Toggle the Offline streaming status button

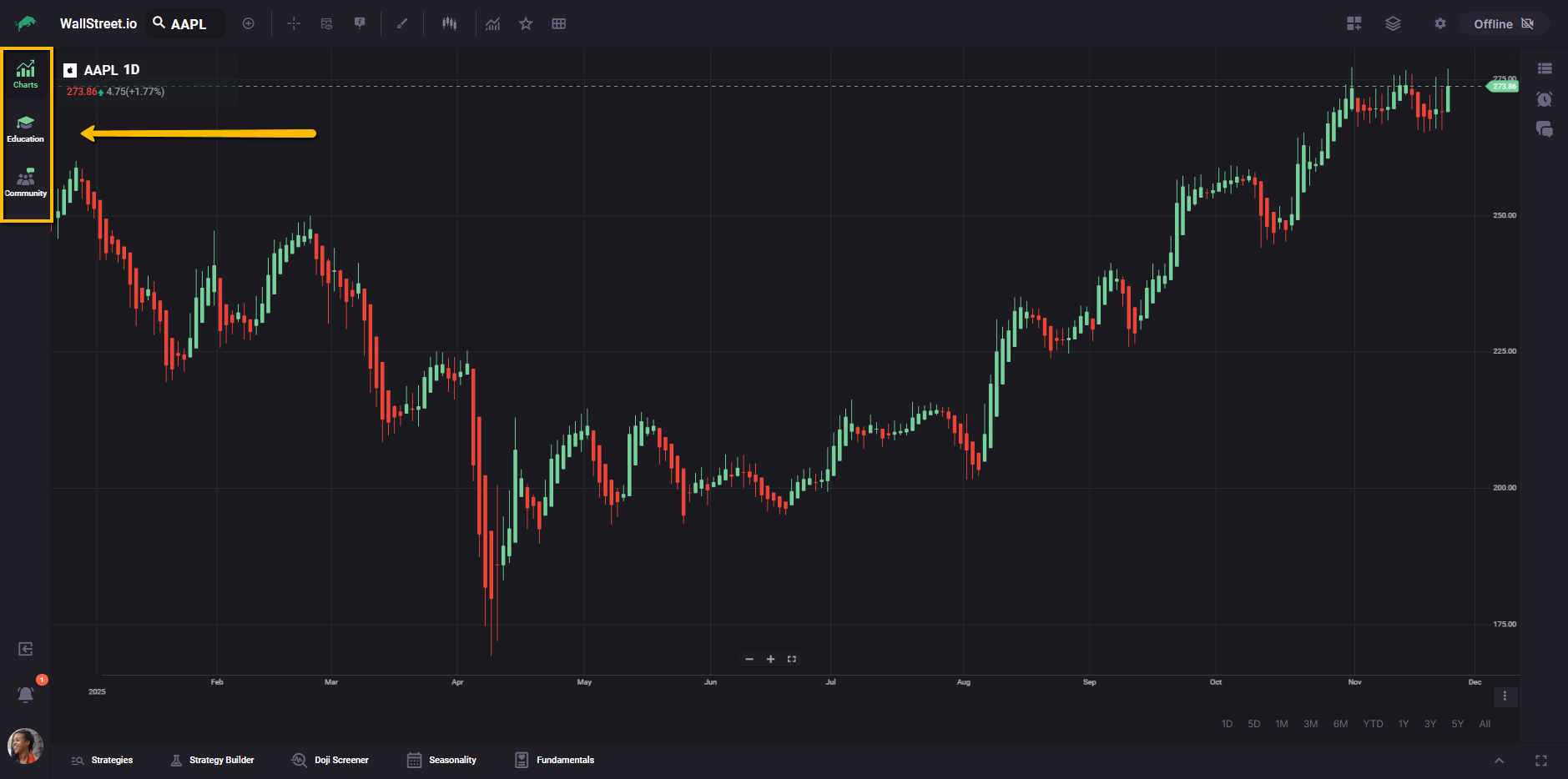click(x=1503, y=23)
